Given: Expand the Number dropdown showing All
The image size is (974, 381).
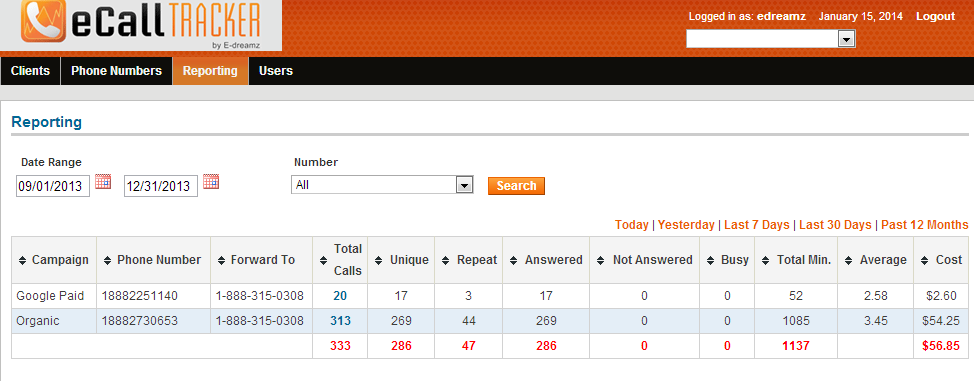Looking at the screenshot, I should (382, 185).
